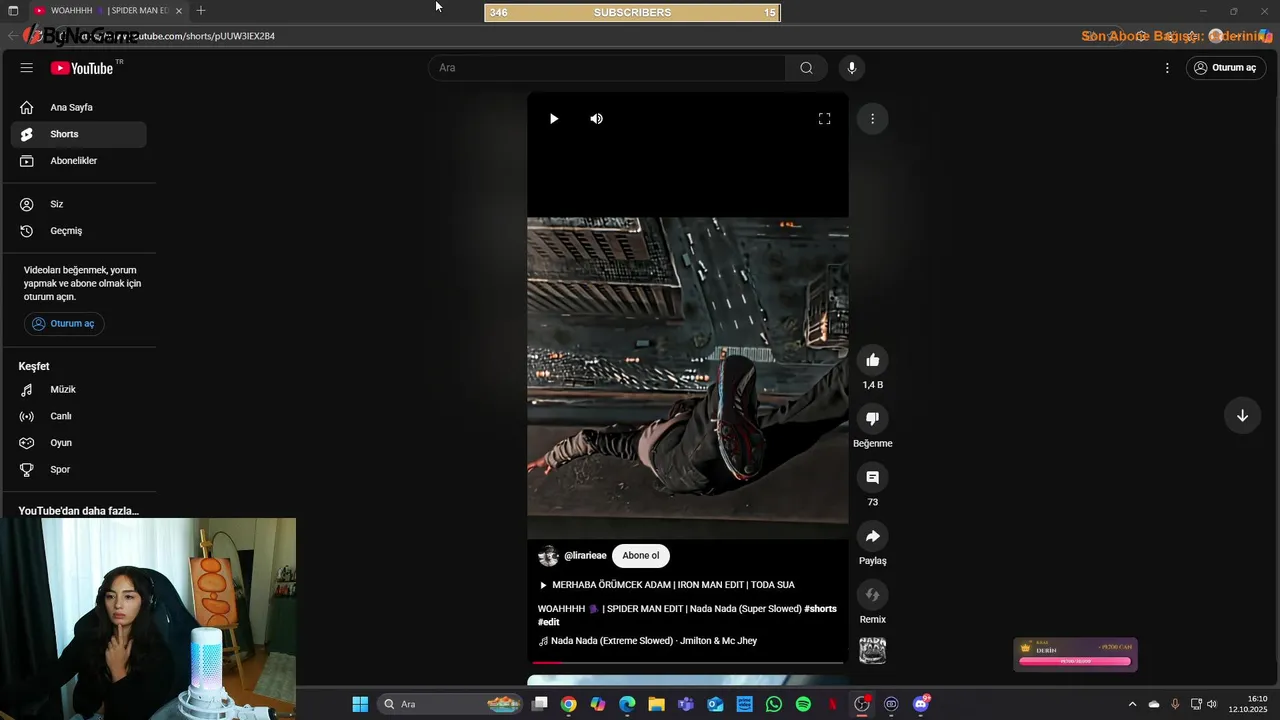Click the tray microphone indicator

(x=1175, y=704)
